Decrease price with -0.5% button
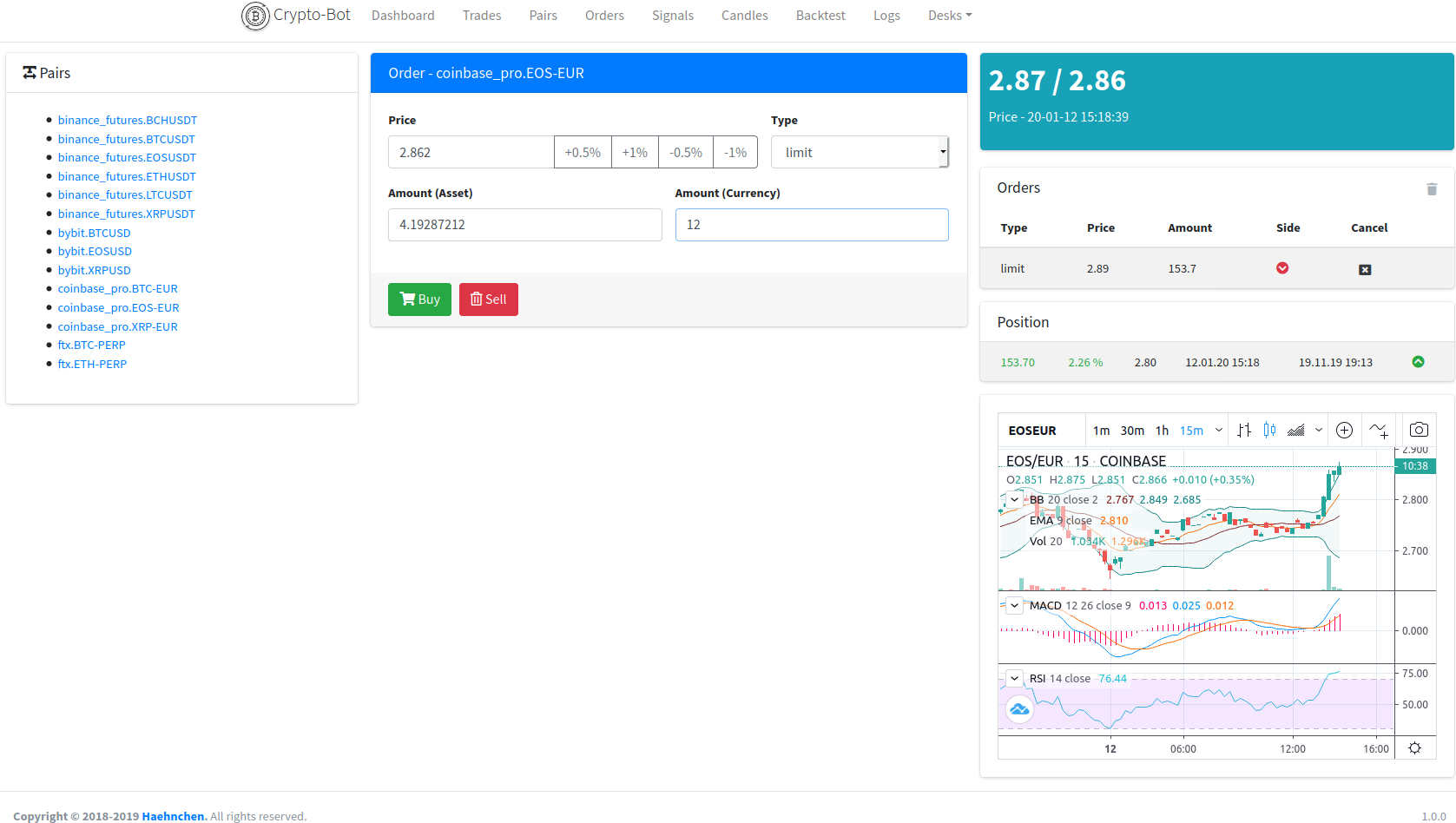Viewport: 1456px width, 823px height. coord(686,153)
